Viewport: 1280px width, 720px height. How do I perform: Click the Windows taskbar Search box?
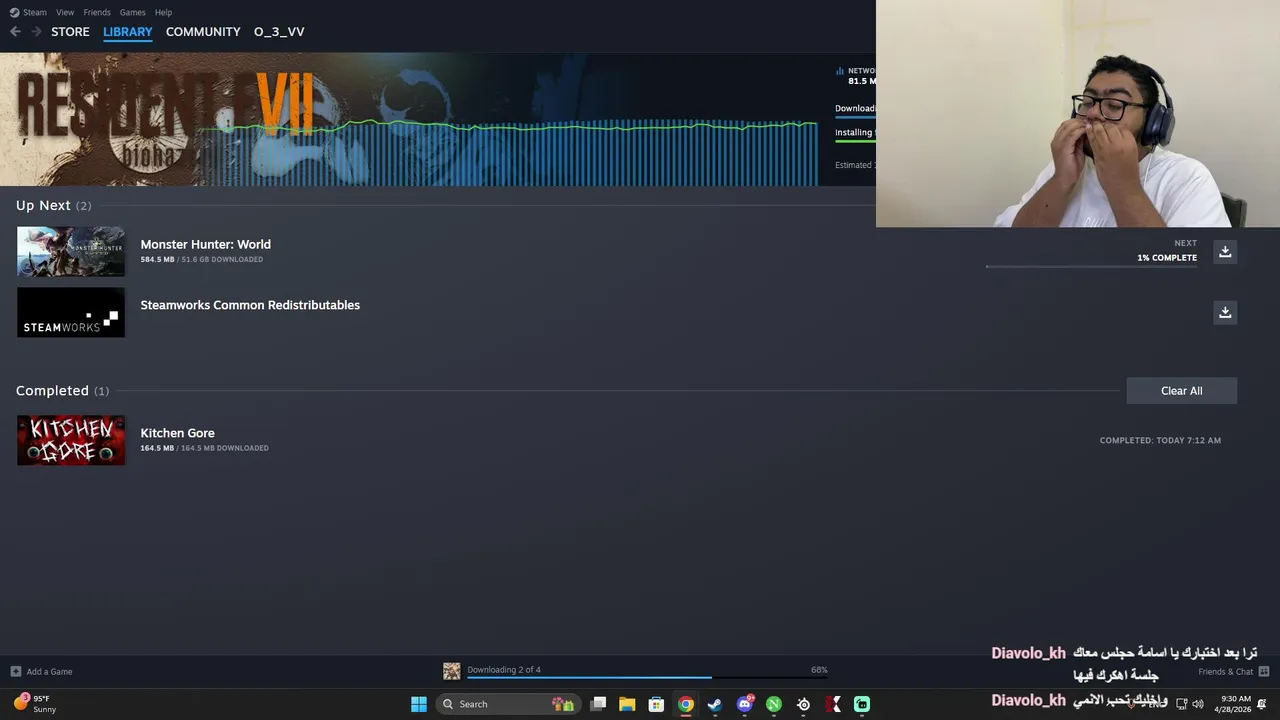pyautogui.click(x=508, y=704)
